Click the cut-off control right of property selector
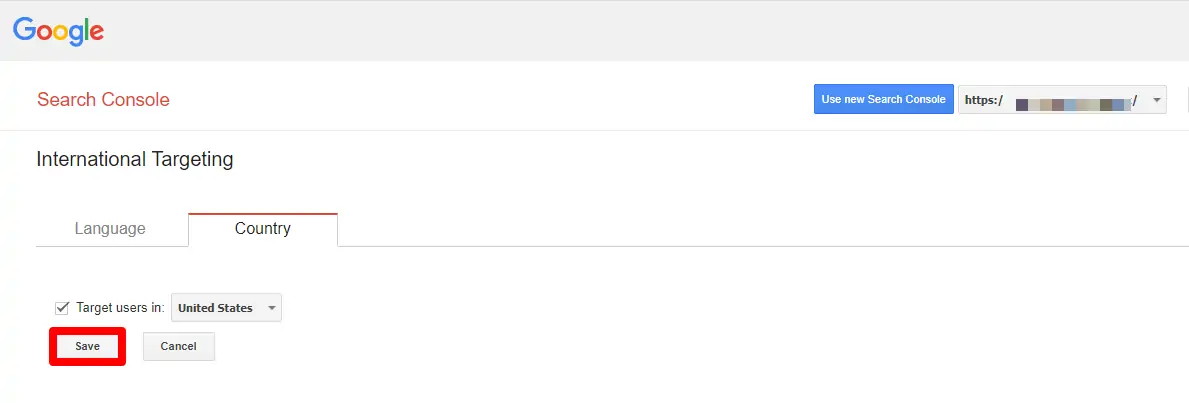Image resolution: width=1189 pixels, height=403 pixels. 1186,100
